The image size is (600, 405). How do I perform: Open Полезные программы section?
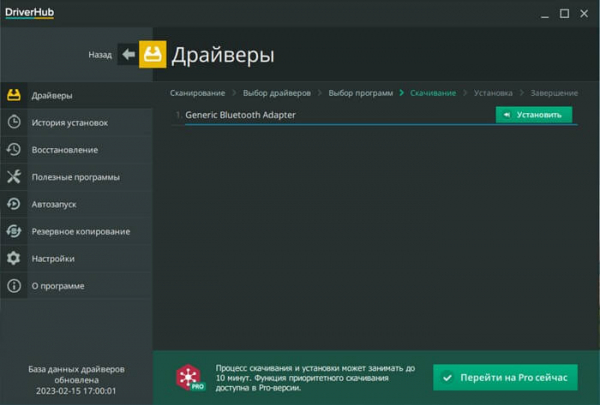[x=77, y=177]
